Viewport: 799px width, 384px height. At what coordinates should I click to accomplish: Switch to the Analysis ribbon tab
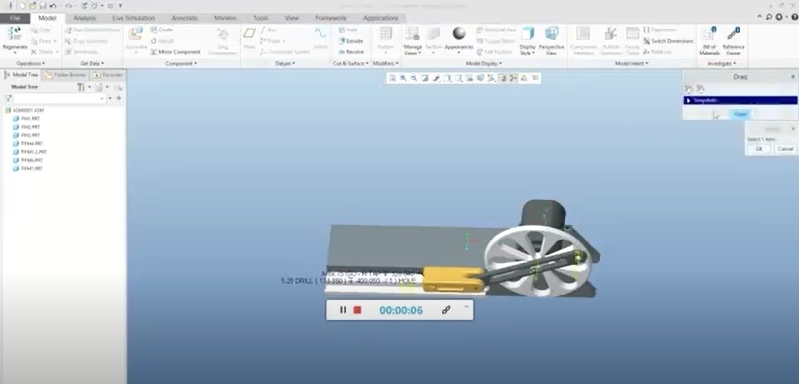point(85,18)
